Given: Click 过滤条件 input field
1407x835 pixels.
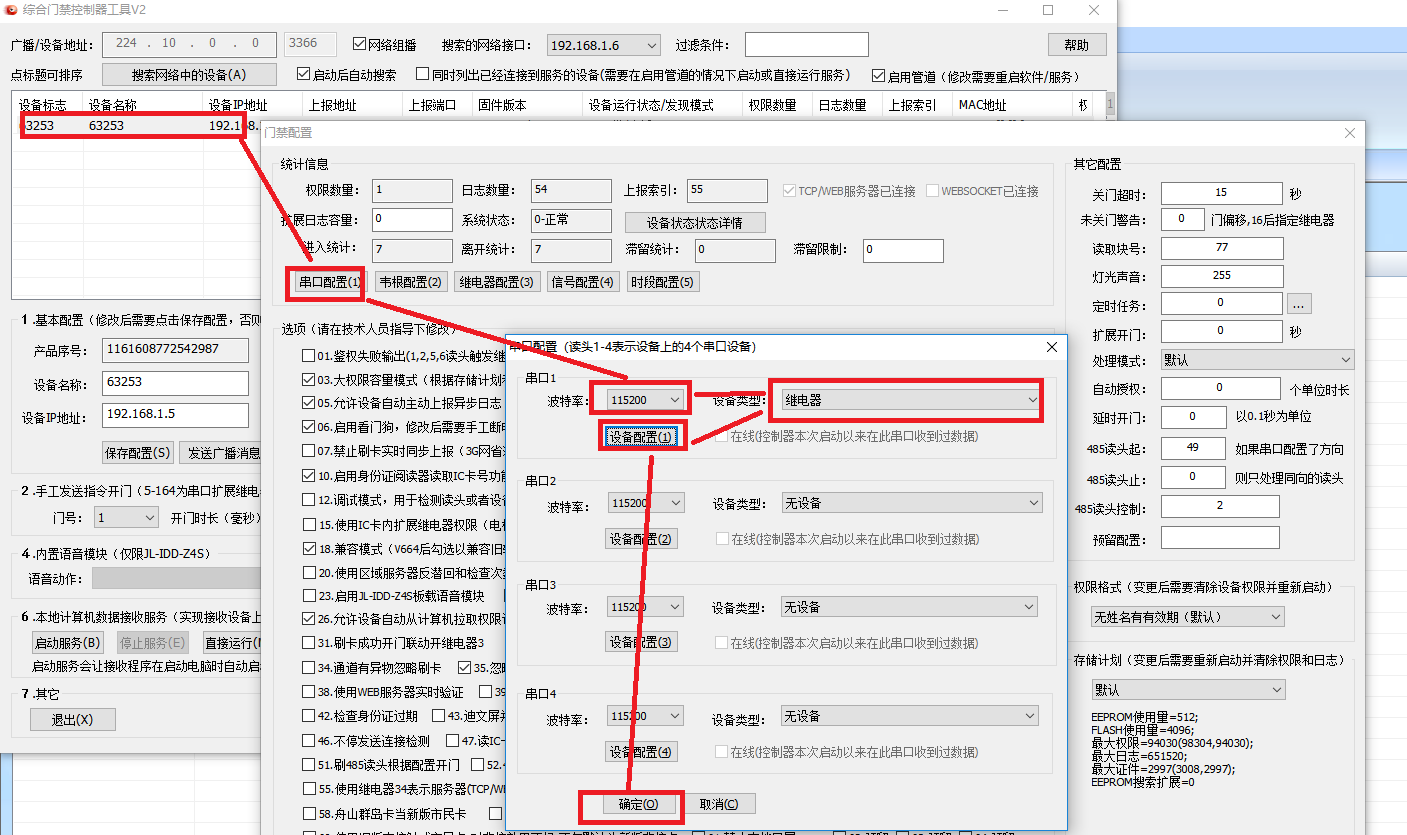Looking at the screenshot, I should click(x=807, y=44).
